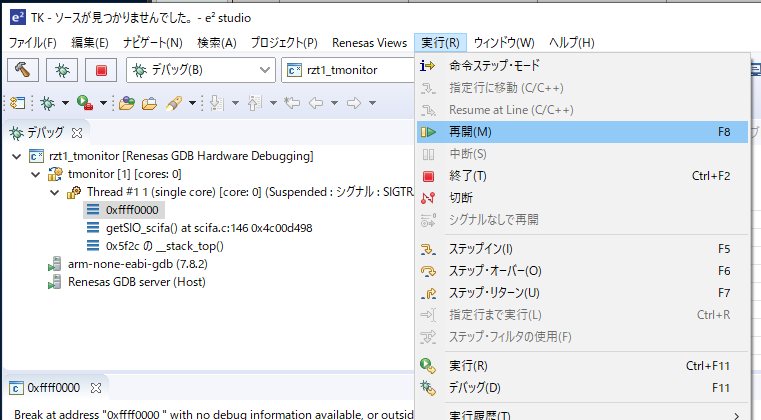Open the ウィンドウ(W) menu
Image resolution: width=761 pixels, height=420 pixels.
(x=504, y=43)
